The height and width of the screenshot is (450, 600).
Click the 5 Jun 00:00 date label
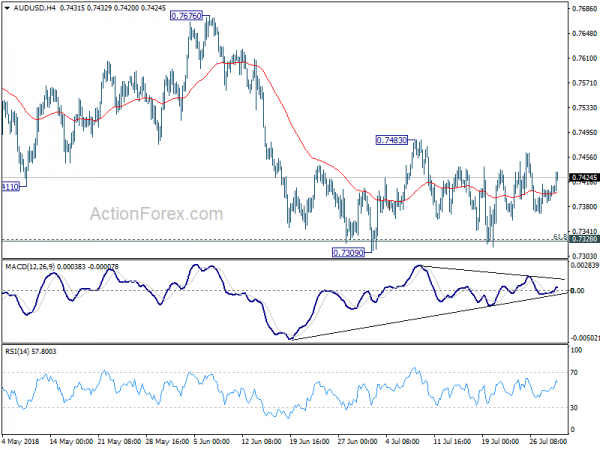[211, 441]
